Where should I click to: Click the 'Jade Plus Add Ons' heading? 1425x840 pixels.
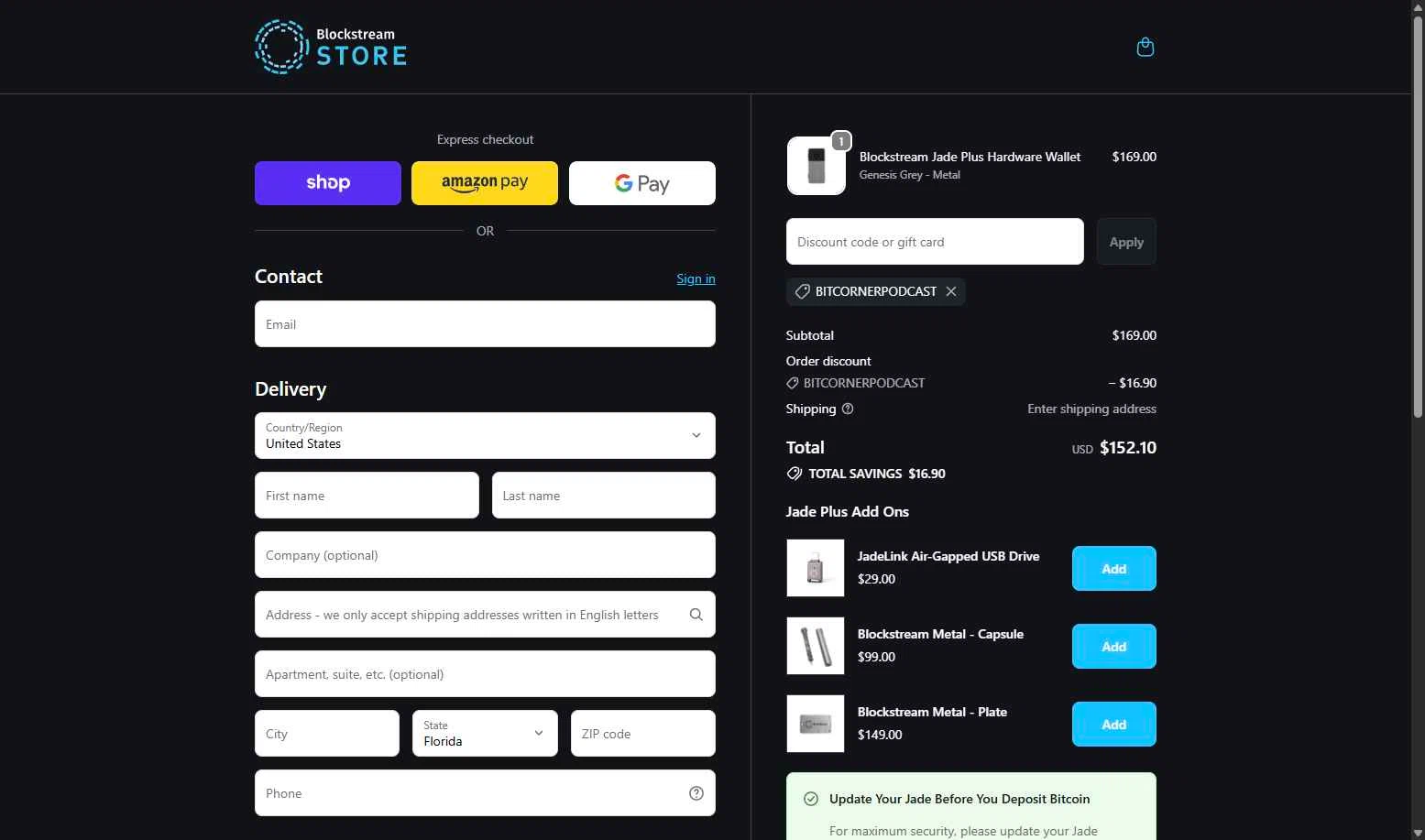[x=848, y=512]
